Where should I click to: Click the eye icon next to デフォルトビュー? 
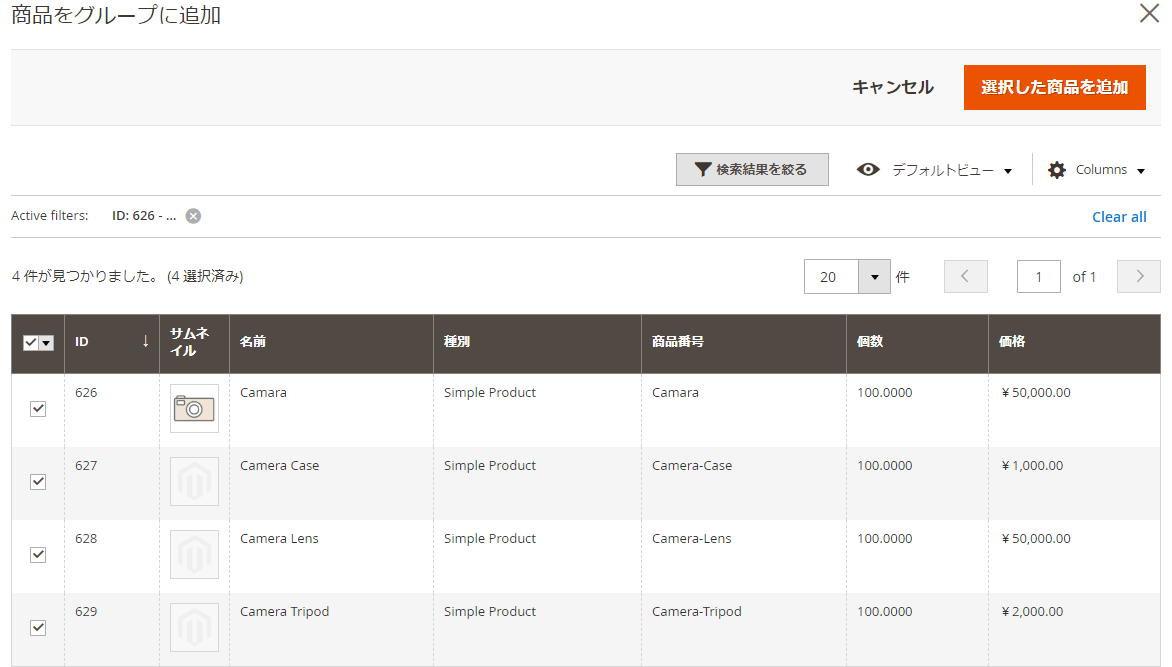868,169
